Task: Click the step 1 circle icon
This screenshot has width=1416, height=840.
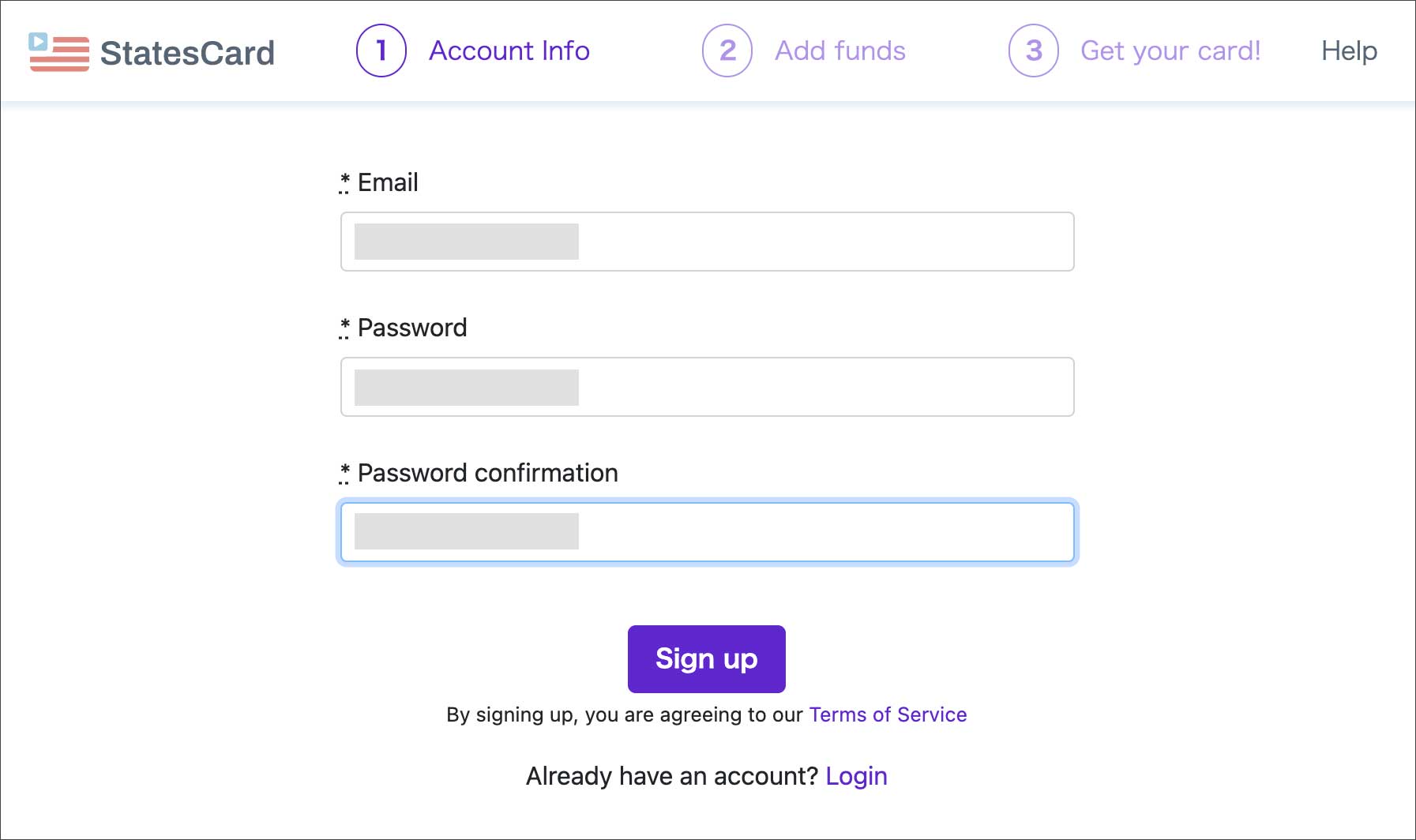Action: (381, 51)
